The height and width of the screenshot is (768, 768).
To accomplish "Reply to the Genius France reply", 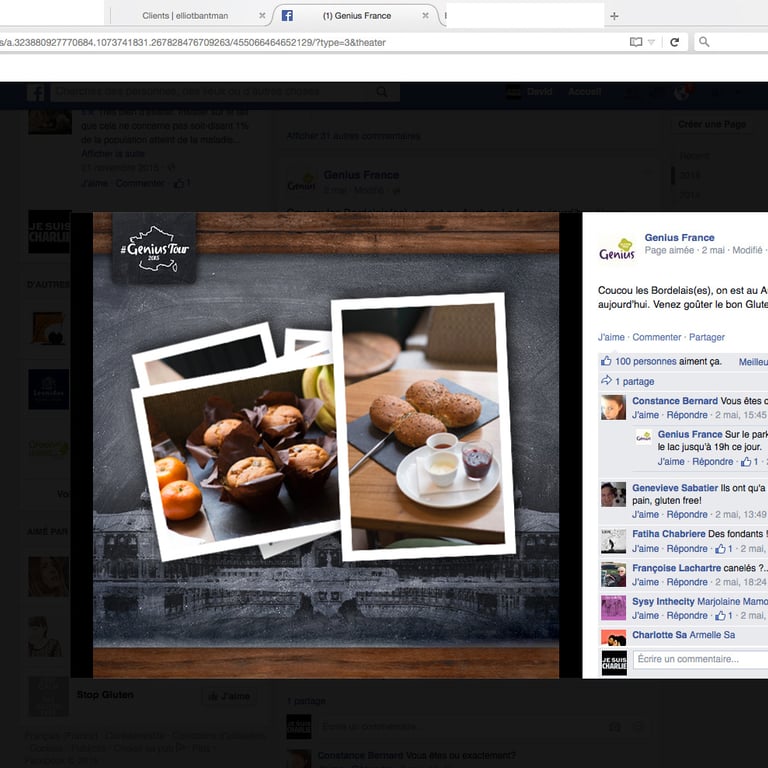I will 713,461.
